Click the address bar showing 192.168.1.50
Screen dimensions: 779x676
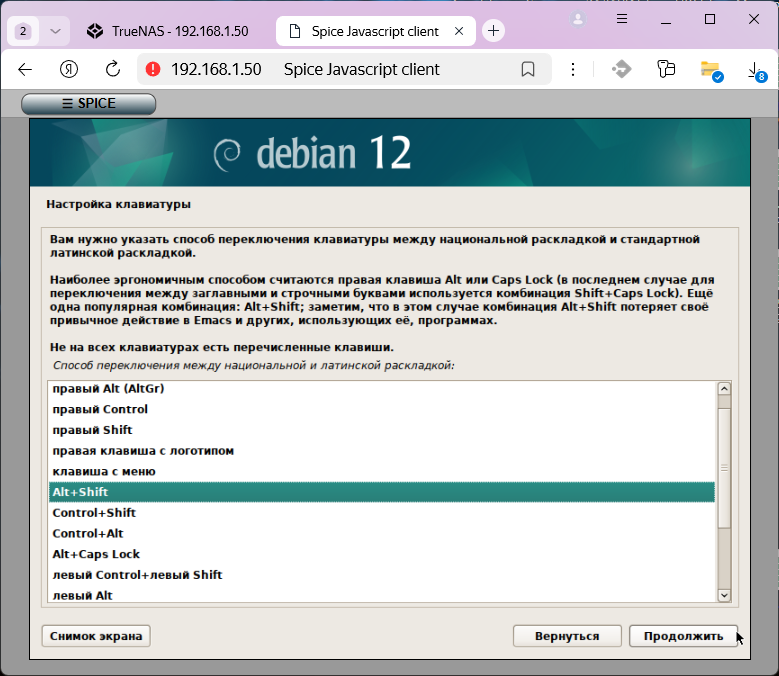click(x=344, y=70)
